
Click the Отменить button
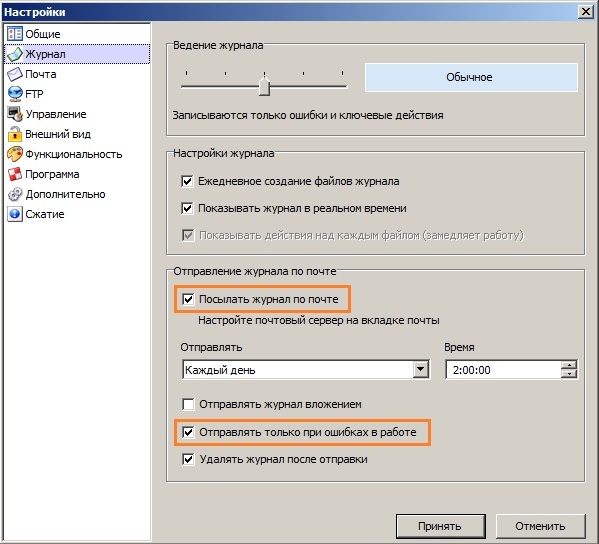540,526
